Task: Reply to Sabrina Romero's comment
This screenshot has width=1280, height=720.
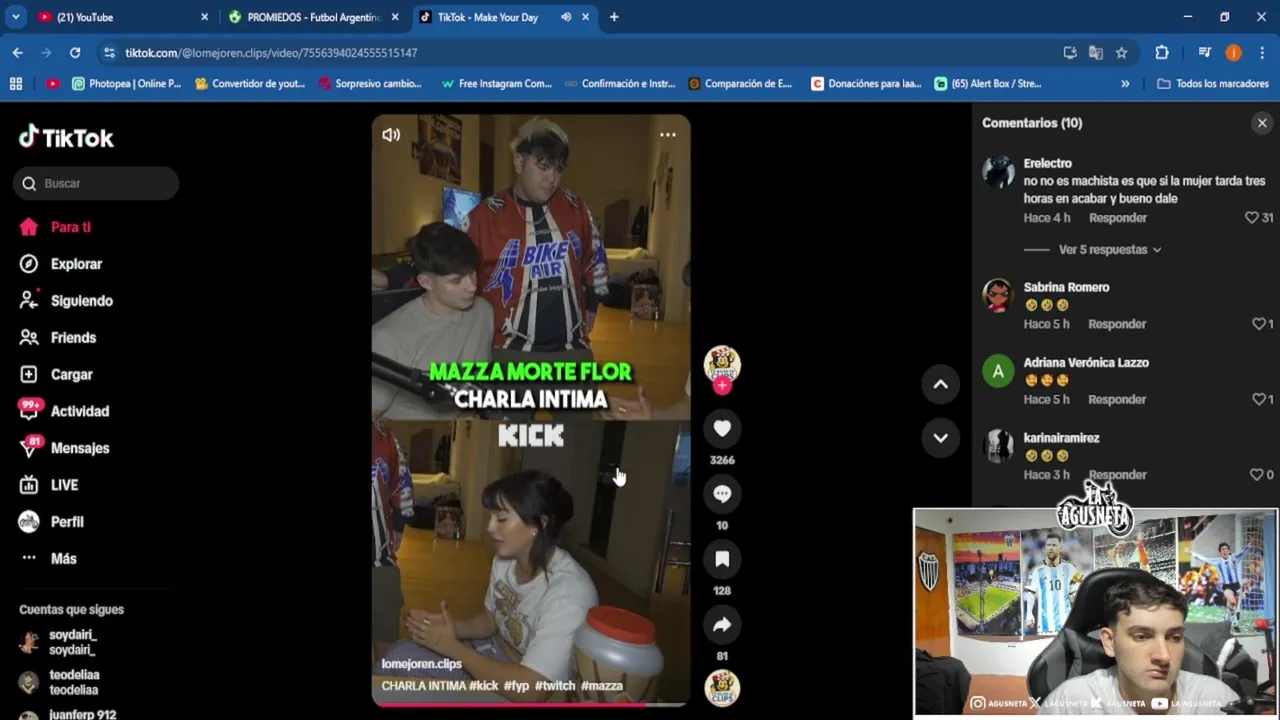Action: (1117, 324)
